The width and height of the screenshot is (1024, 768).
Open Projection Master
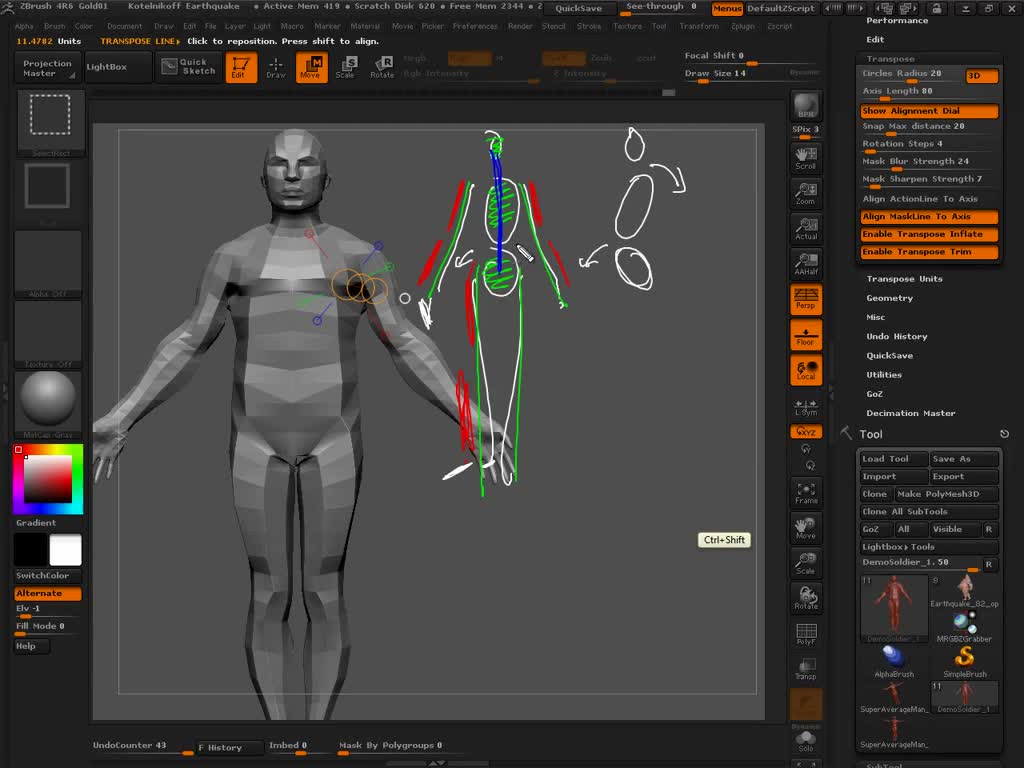[x=47, y=68]
